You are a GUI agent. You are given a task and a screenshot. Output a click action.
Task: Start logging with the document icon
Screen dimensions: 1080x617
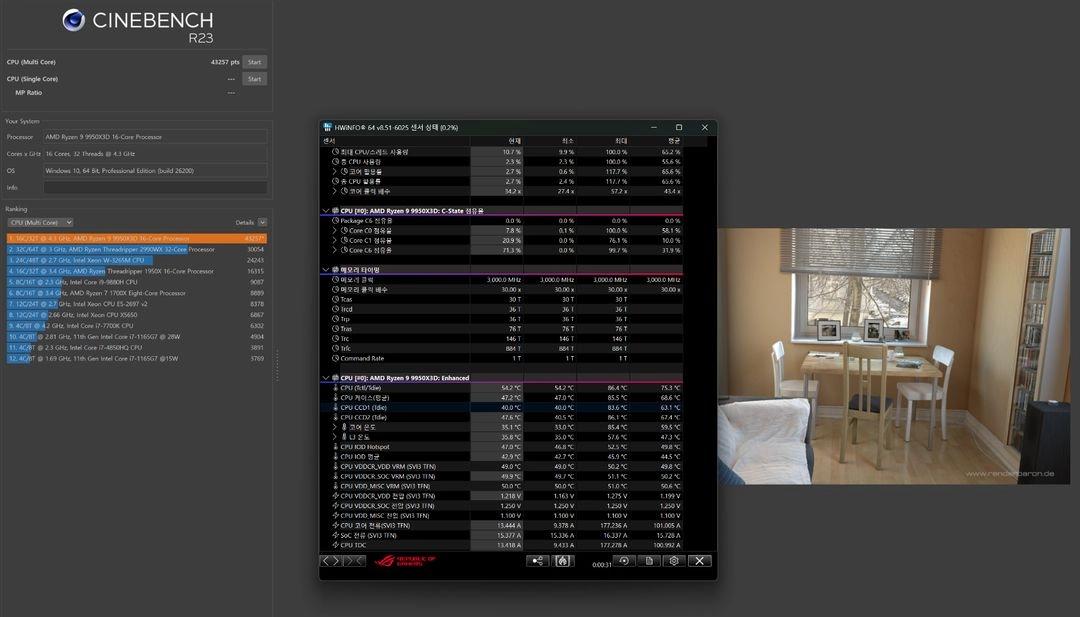click(649, 561)
